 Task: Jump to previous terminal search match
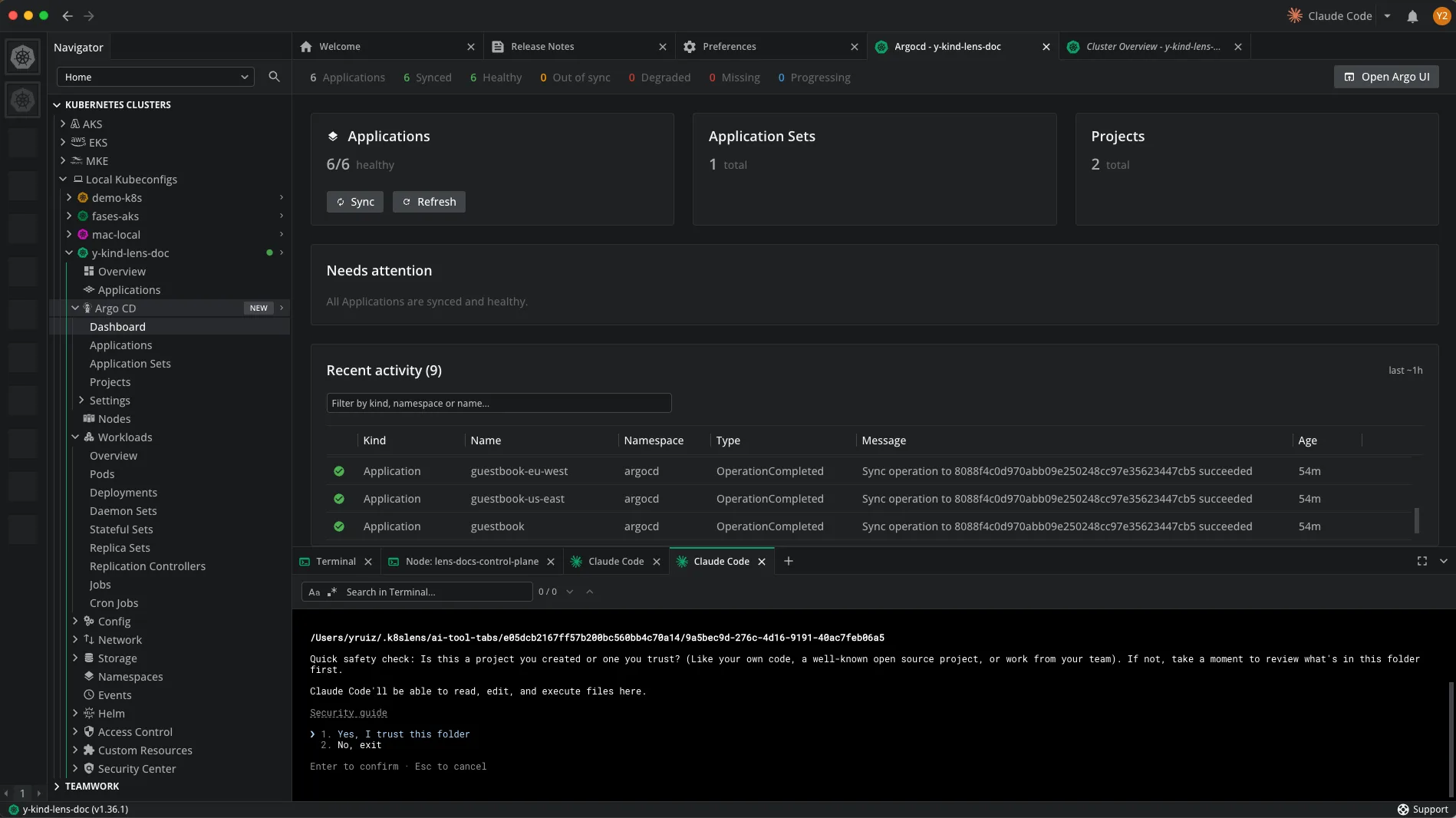coord(590,592)
